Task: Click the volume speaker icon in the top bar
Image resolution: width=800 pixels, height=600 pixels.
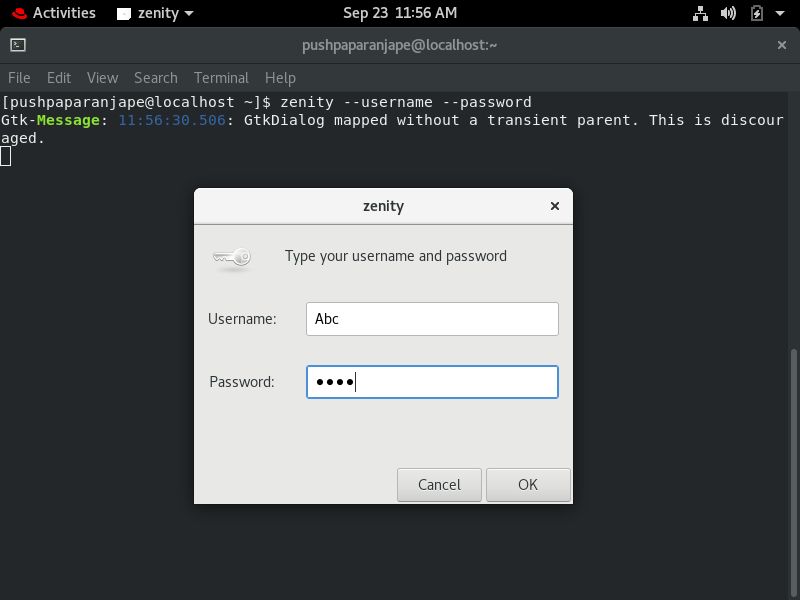Action: [728, 13]
